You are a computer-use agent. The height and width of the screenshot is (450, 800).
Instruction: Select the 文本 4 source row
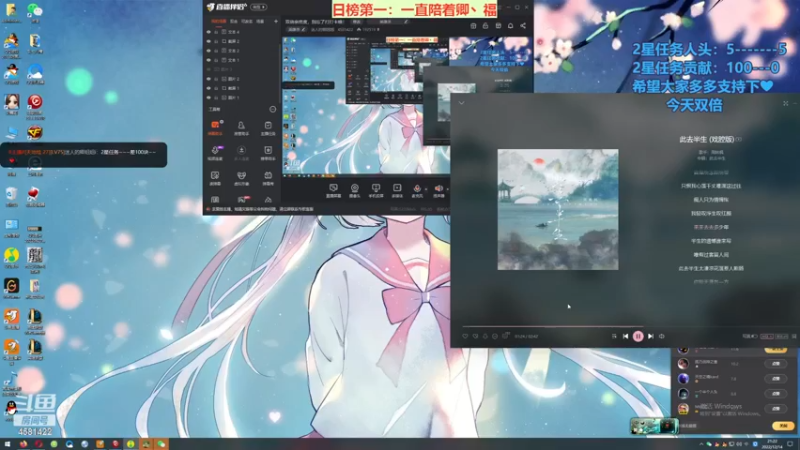pos(242,32)
